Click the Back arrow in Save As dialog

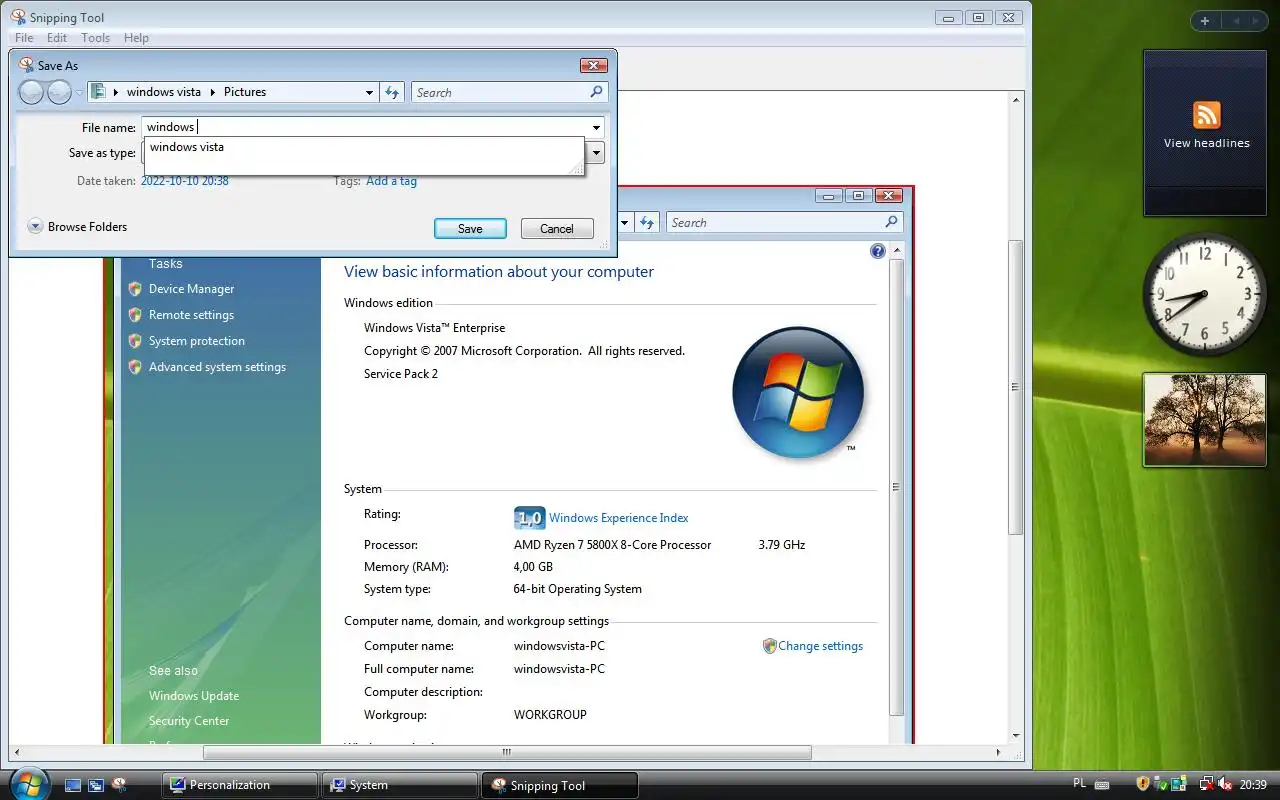click(x=32, y=92)
